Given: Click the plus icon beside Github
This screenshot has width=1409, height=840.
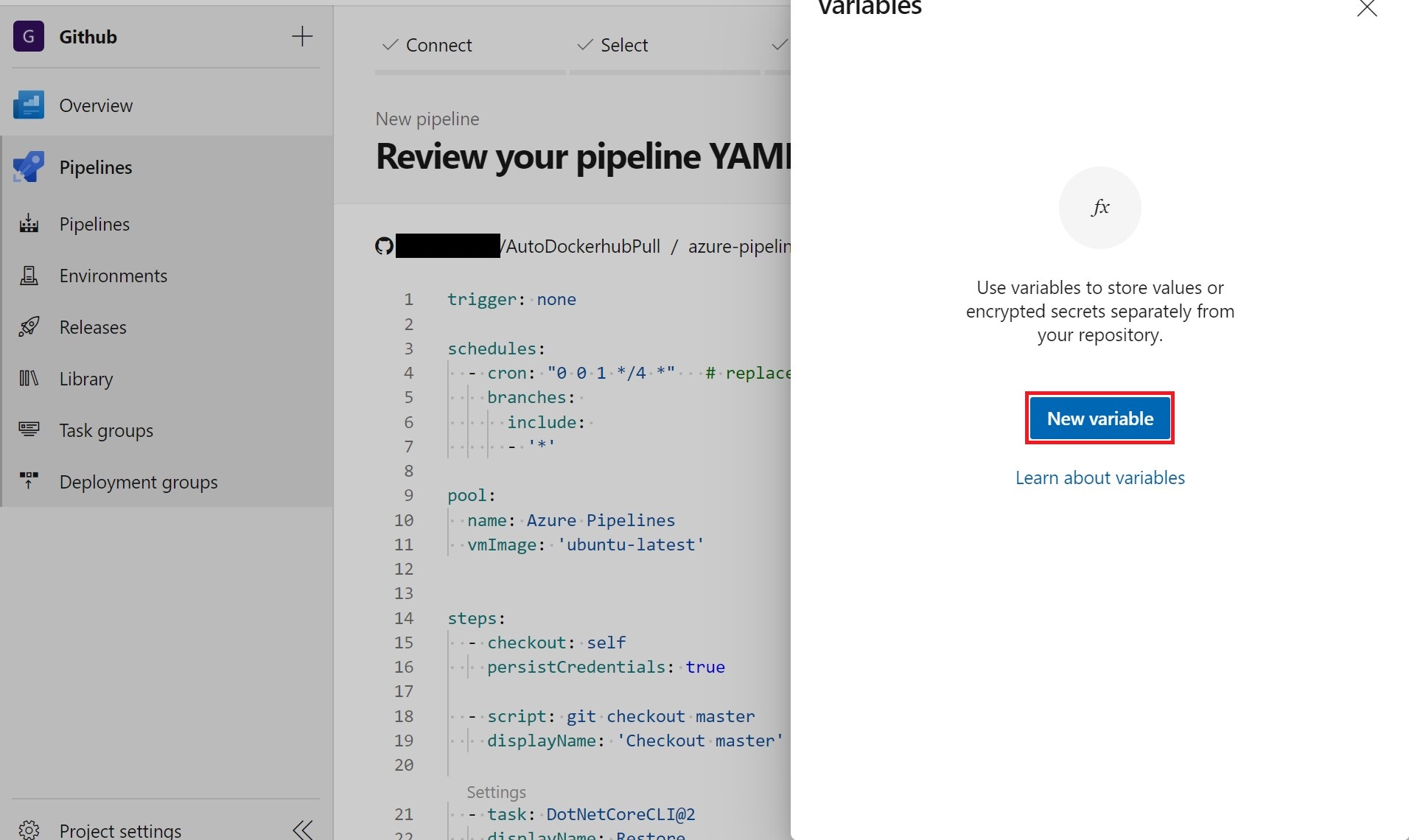Looking at the screenshot, I should click(302, 36).
